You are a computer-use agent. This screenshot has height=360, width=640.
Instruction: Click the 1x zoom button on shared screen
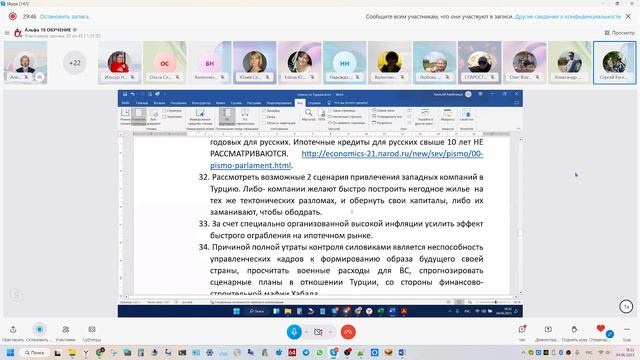point(626,307)
